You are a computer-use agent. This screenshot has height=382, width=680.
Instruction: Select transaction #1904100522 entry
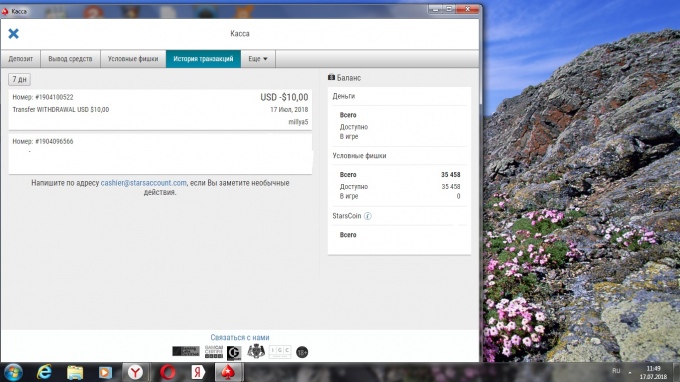160,110
